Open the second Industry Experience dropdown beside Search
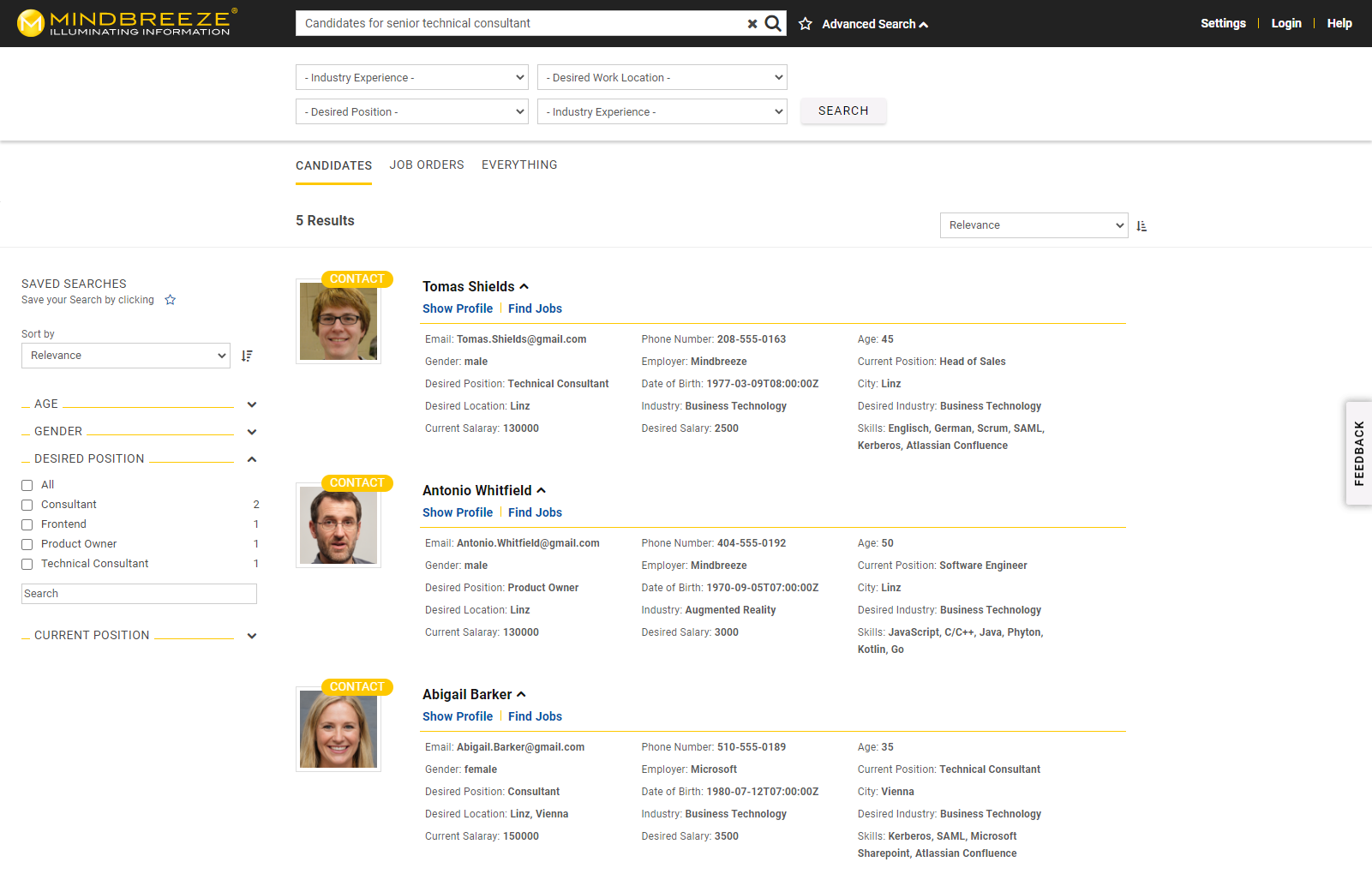Viewport: 1372px width, 880px height. [x=662, y=111]
